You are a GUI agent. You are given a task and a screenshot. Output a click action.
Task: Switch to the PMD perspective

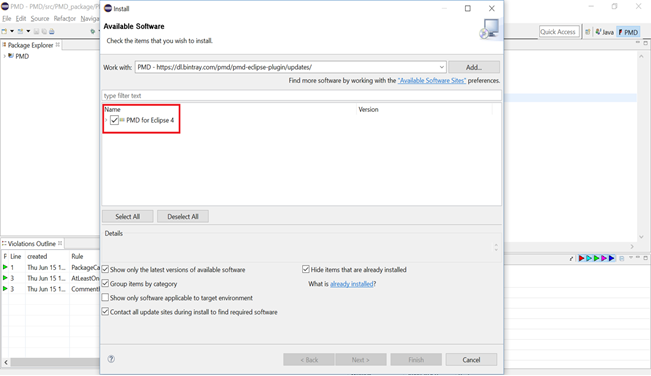628,32
